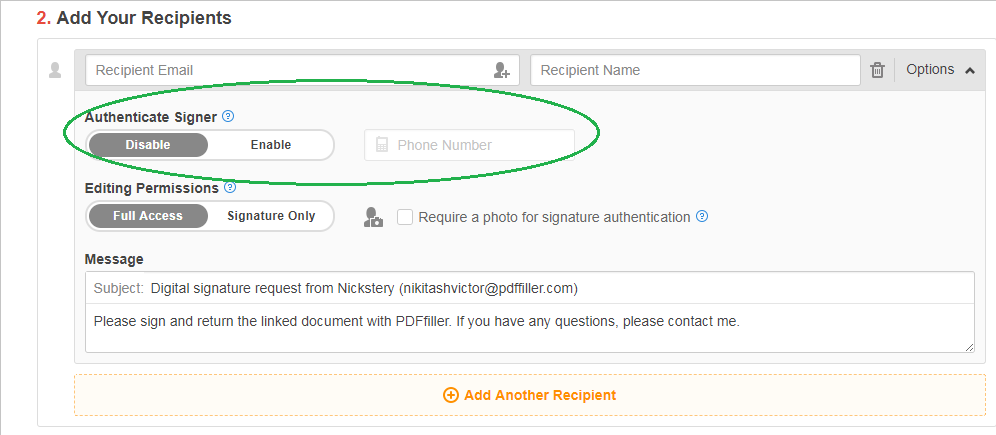
Task: Click the message body text area
Action: (530, 328)
